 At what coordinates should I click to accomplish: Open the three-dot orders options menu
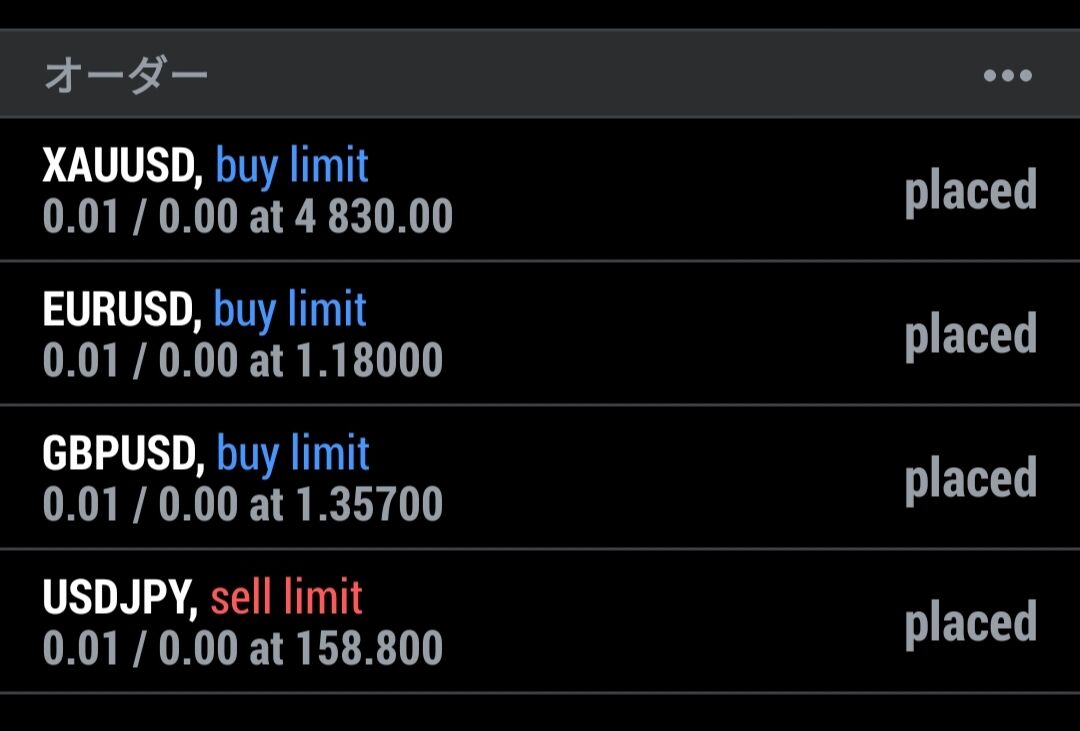pos(1008,75)
